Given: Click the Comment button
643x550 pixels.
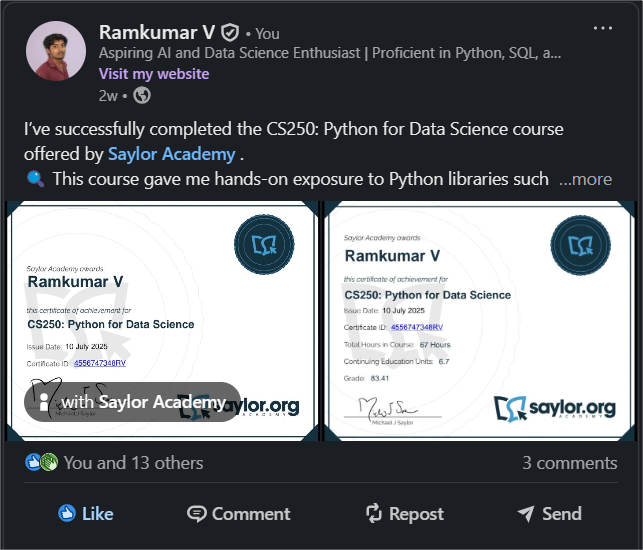Looking at the screenshot, I should click(x=239, y=514).
